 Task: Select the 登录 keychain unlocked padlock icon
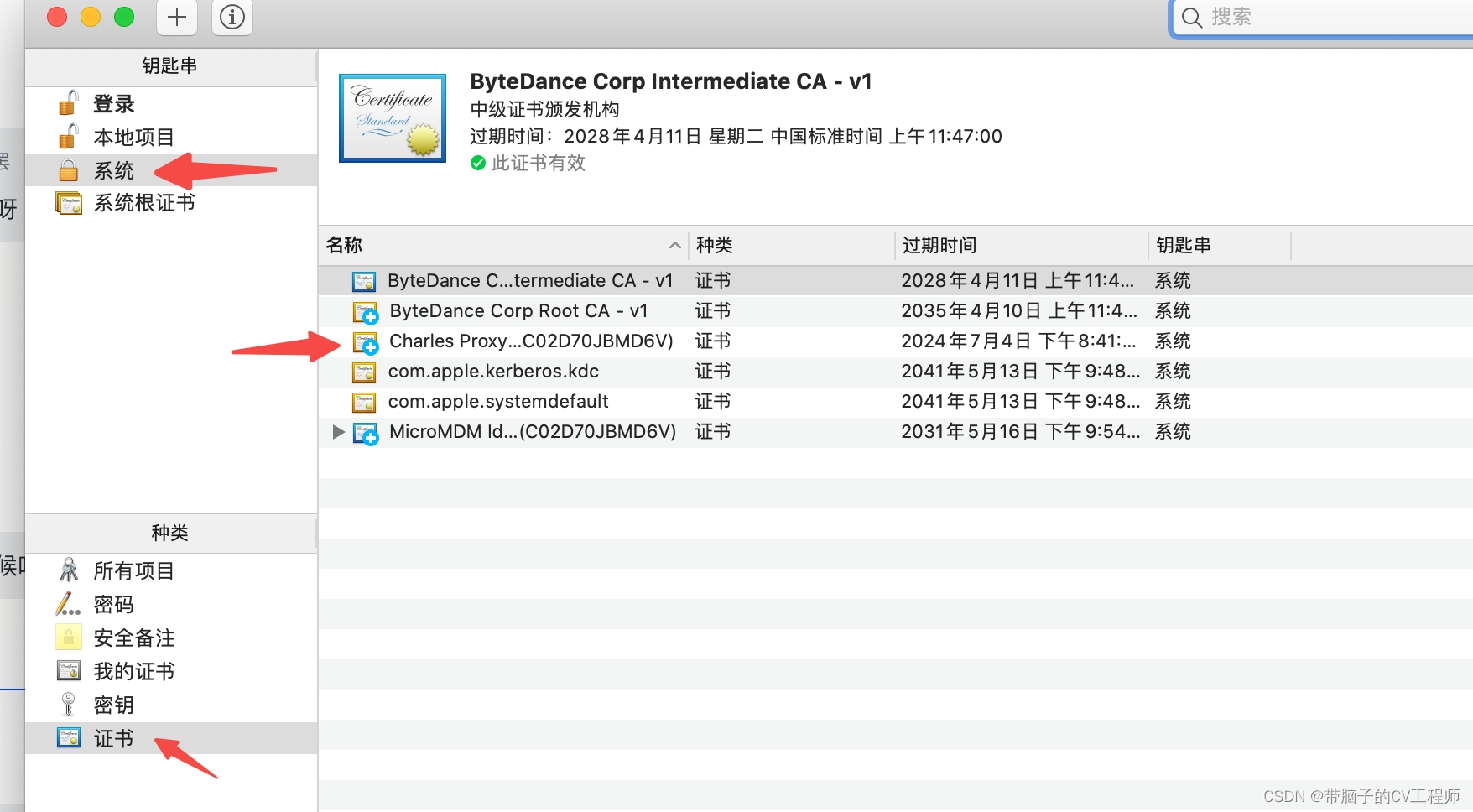pos(69,103)
